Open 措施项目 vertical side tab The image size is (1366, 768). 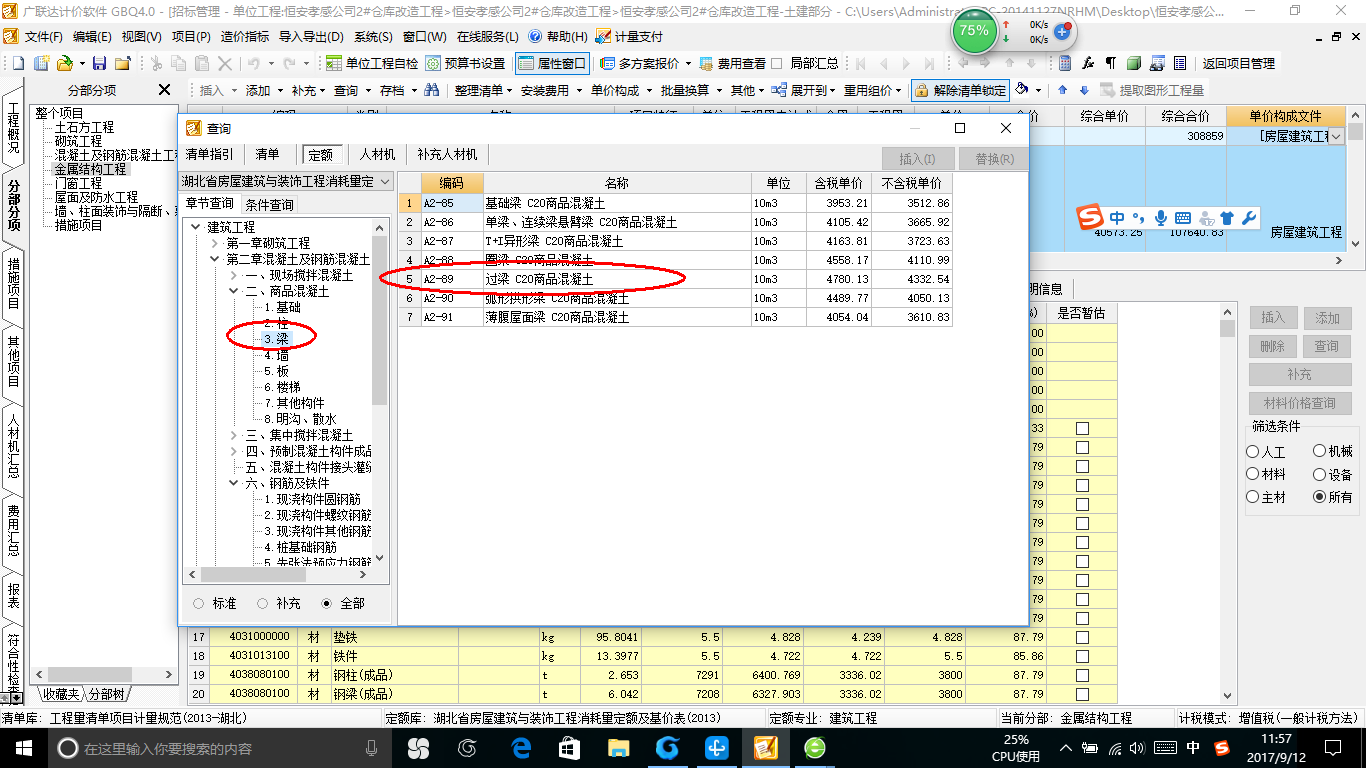click(x=13, y=283)
